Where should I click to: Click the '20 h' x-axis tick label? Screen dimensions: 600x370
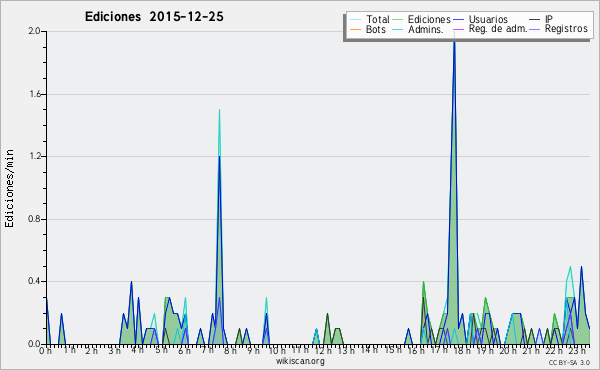click(x=508, y=350)
